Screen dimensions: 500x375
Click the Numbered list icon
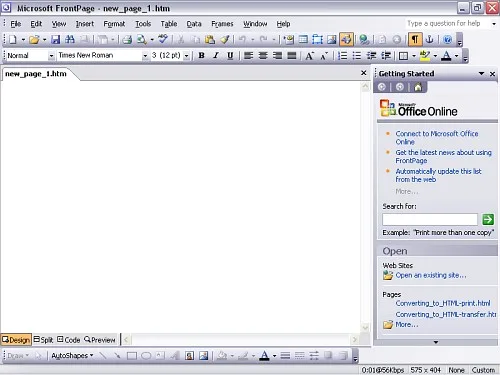[342, 56]
